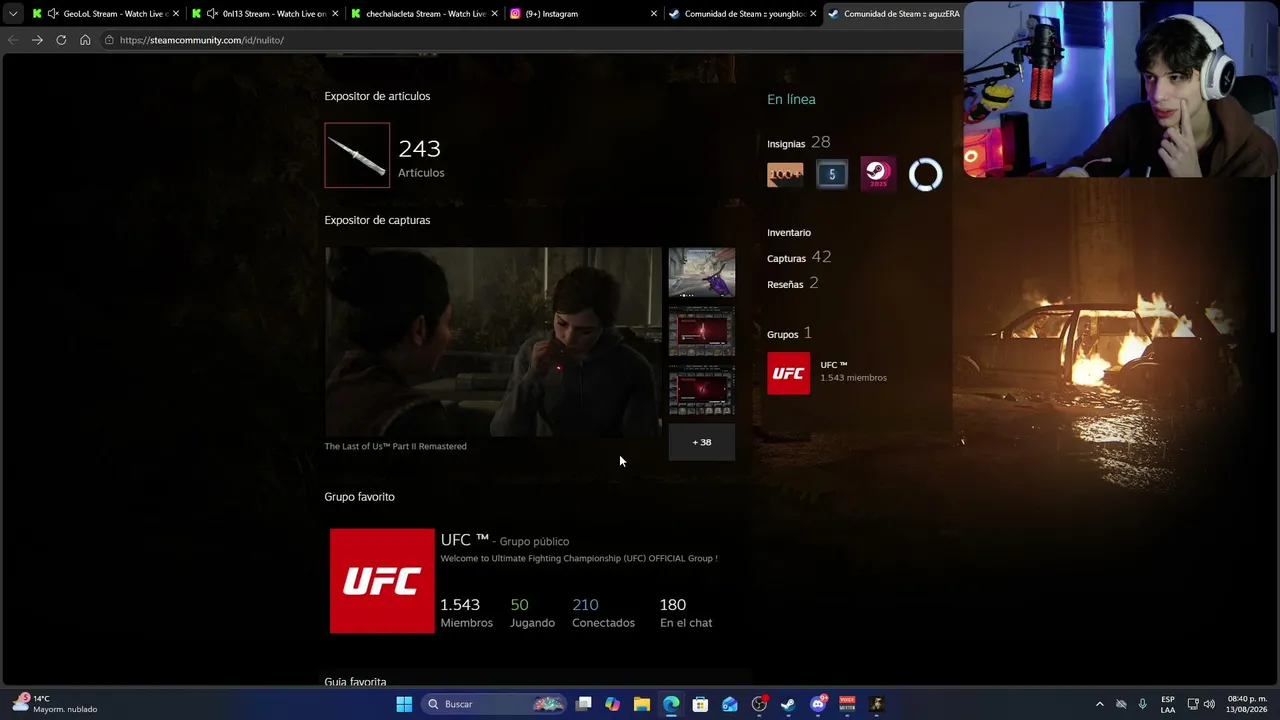This screenshot has height=720, width=1280.
Task: Open Task View from the taskbar
Action: point(584,704)
